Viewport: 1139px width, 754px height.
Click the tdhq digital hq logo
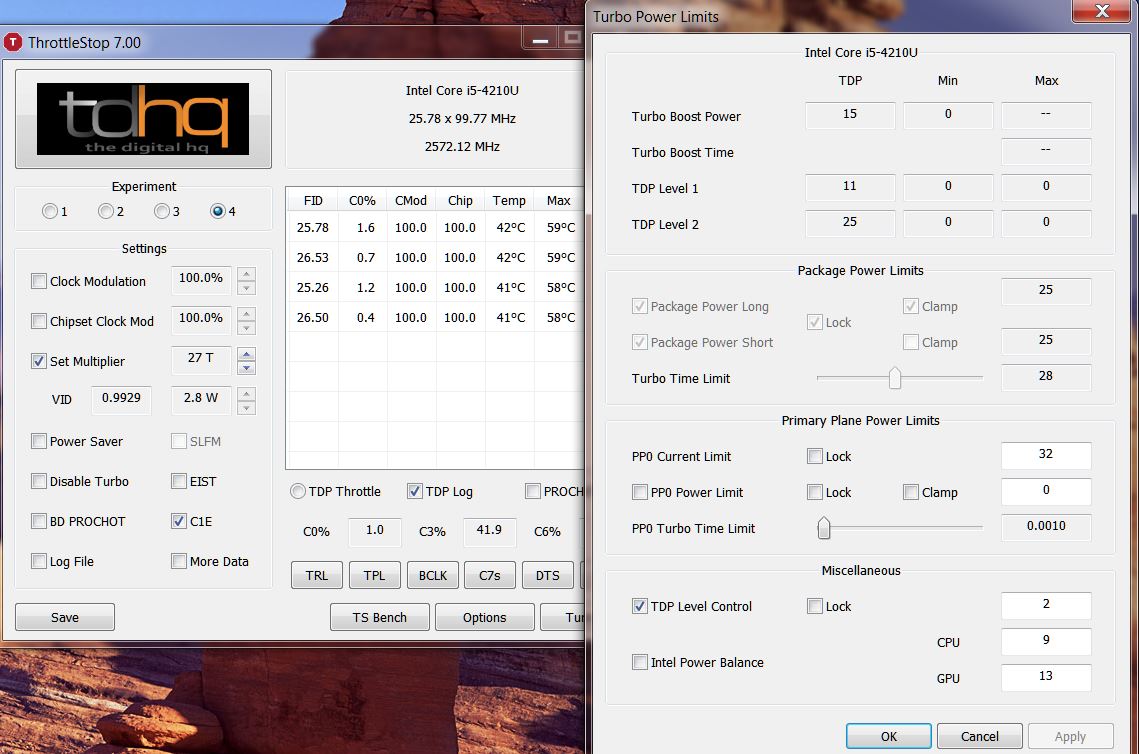[x=143, y=118]
